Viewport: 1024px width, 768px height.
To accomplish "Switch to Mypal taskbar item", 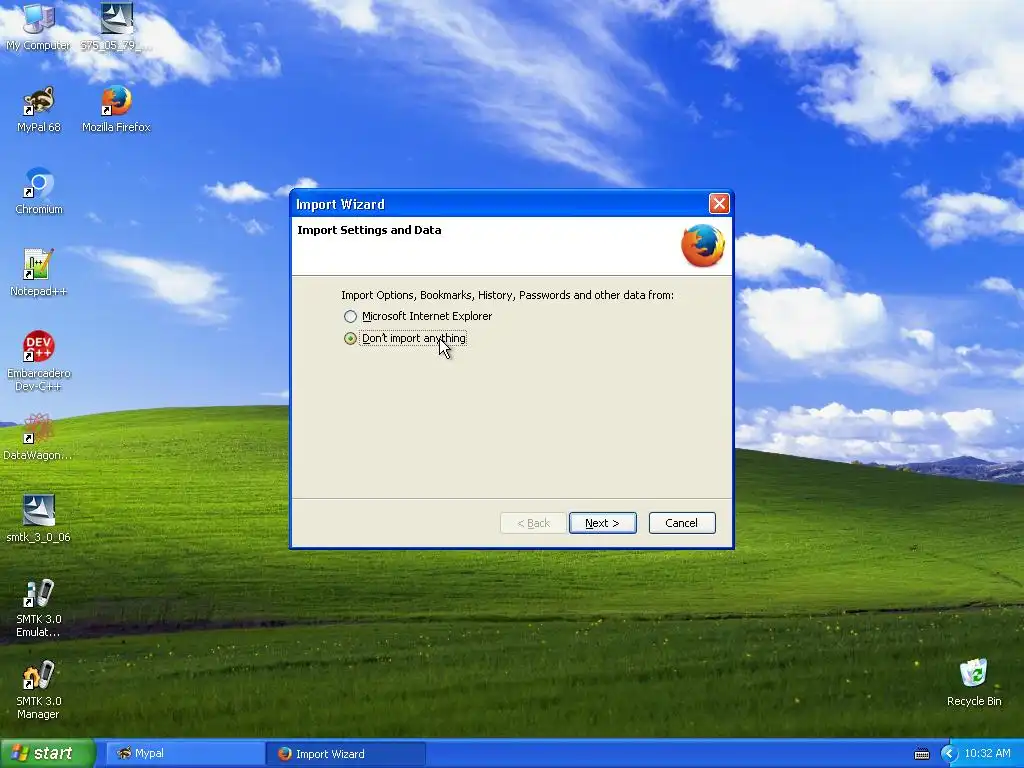I will pos(185,754).
